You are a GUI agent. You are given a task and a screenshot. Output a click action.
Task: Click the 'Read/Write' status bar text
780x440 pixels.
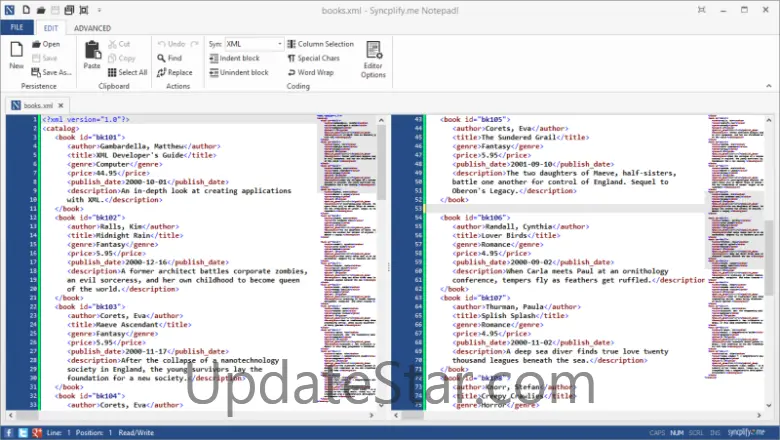[x=136, y=433]
